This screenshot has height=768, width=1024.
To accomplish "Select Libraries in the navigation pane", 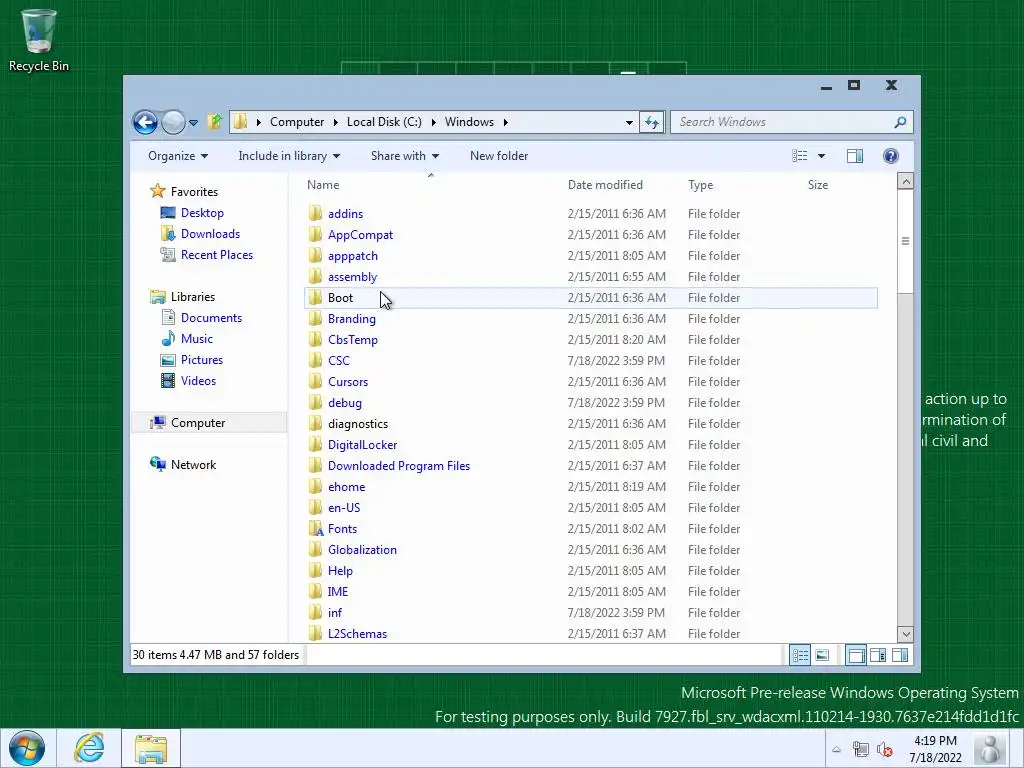I will click(193, 296).
